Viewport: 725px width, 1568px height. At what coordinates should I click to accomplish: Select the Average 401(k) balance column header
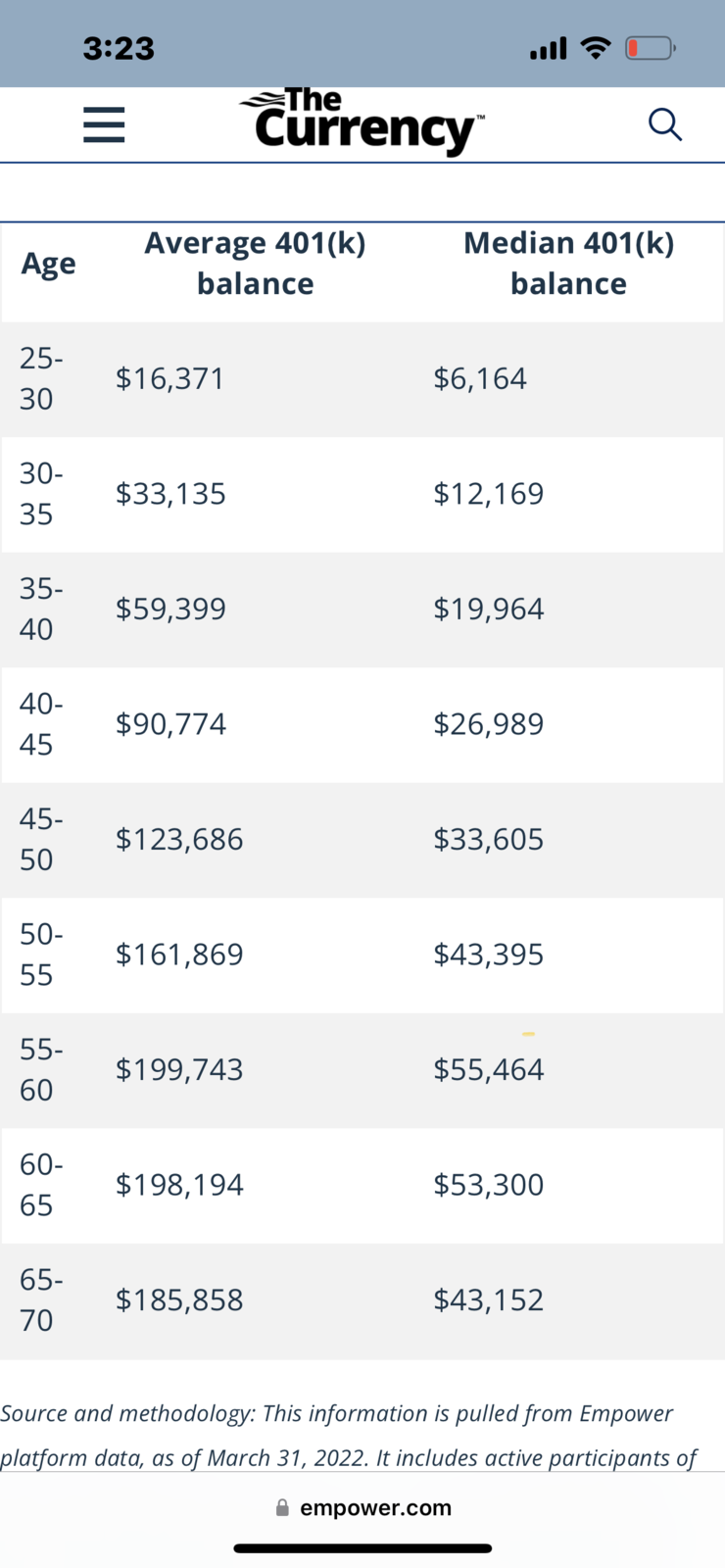click(255, 263)
